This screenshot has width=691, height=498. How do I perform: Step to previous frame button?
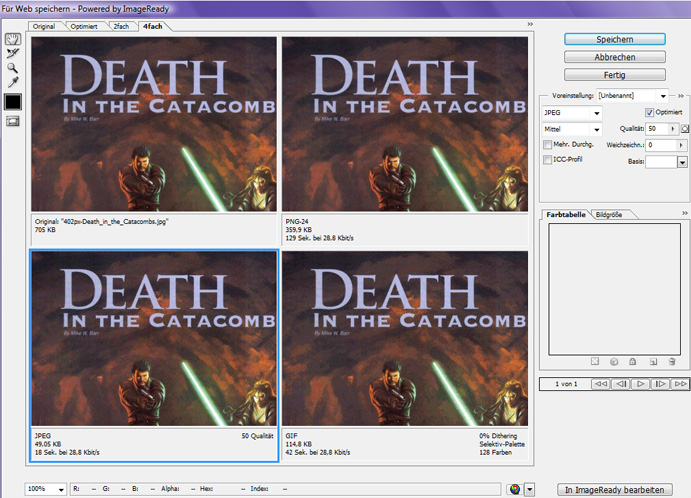(x=621, y=384)
